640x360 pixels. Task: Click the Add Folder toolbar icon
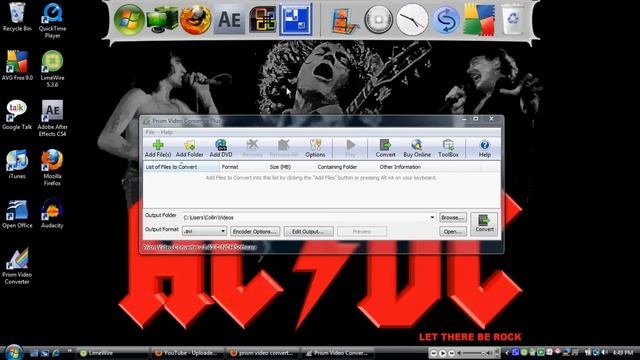pyautogui.click(x=189, y=148)
